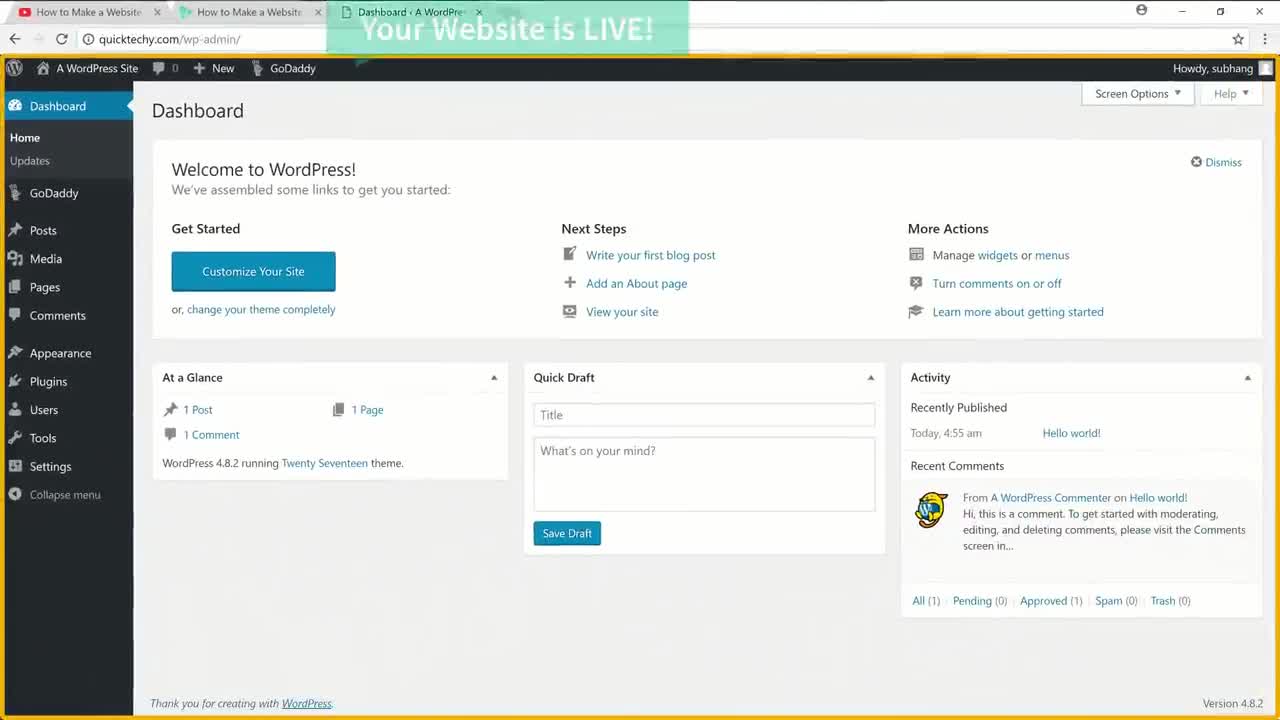Click the comments bubble icon in admin bar
Image resolution: width=1280 pixels, height=720 pixels.
(159, 68)
